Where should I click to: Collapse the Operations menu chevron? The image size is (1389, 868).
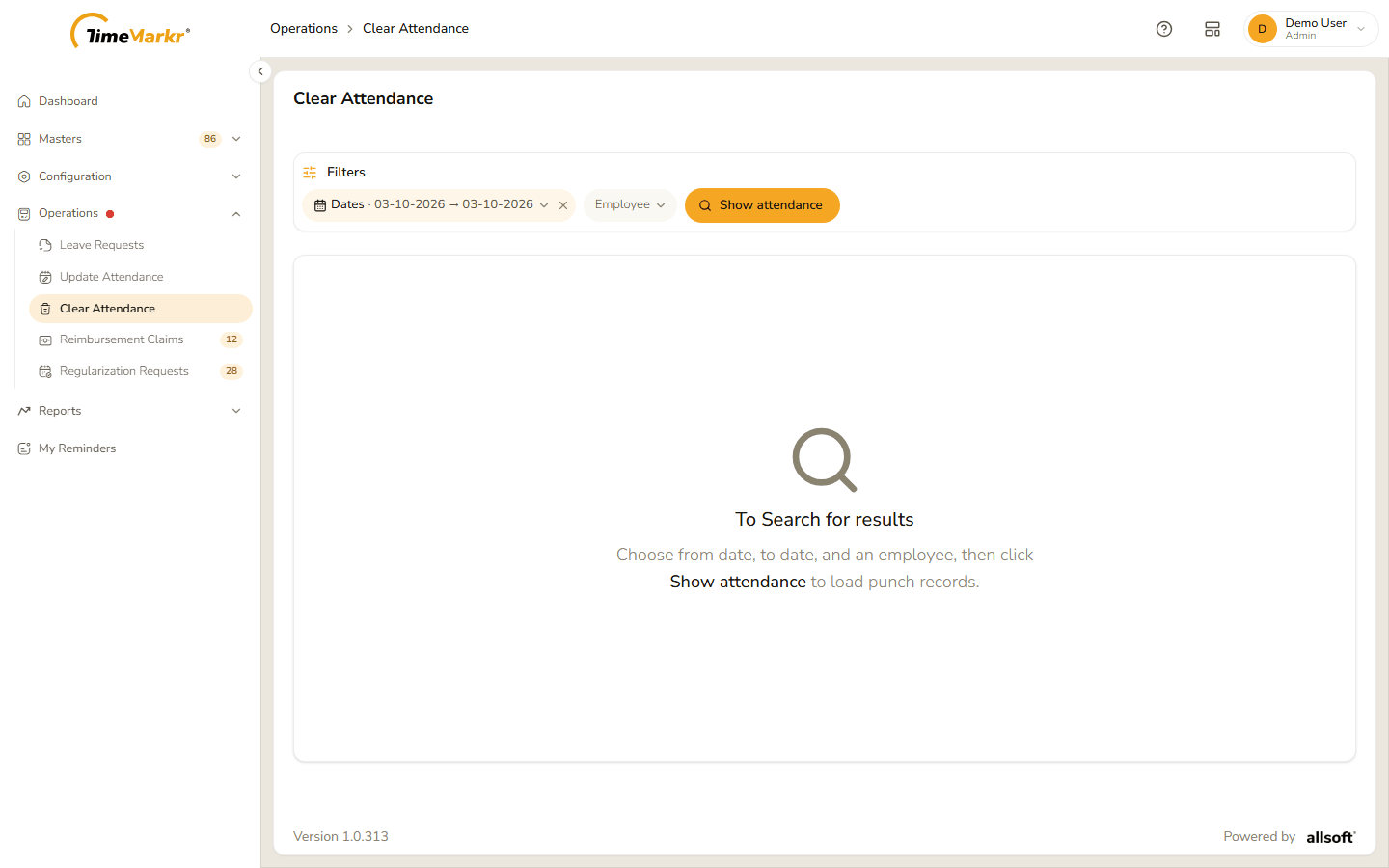pos(236,214)
